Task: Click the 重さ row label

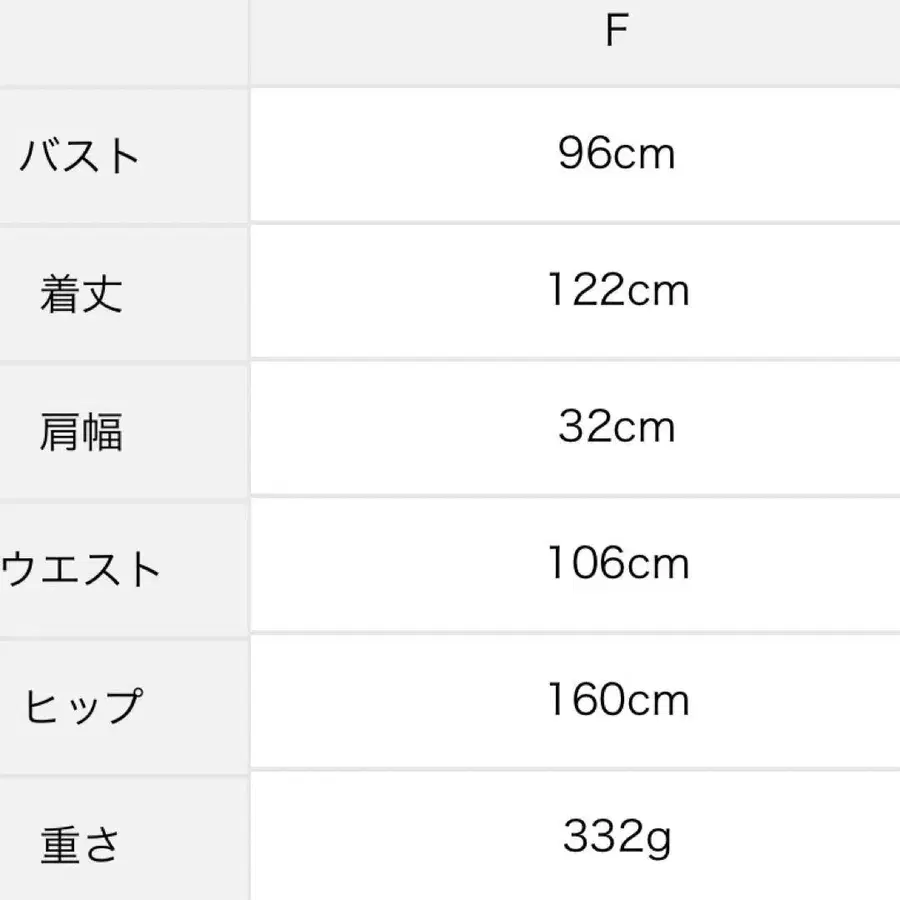Action: coord(80,844)
